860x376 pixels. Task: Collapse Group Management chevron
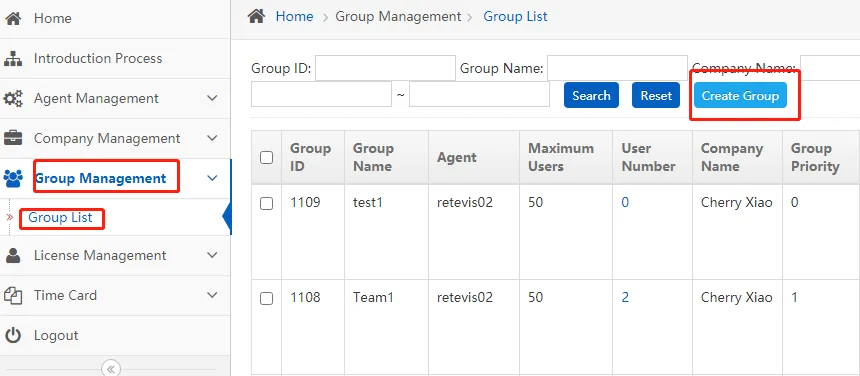(x=212, y=178)
